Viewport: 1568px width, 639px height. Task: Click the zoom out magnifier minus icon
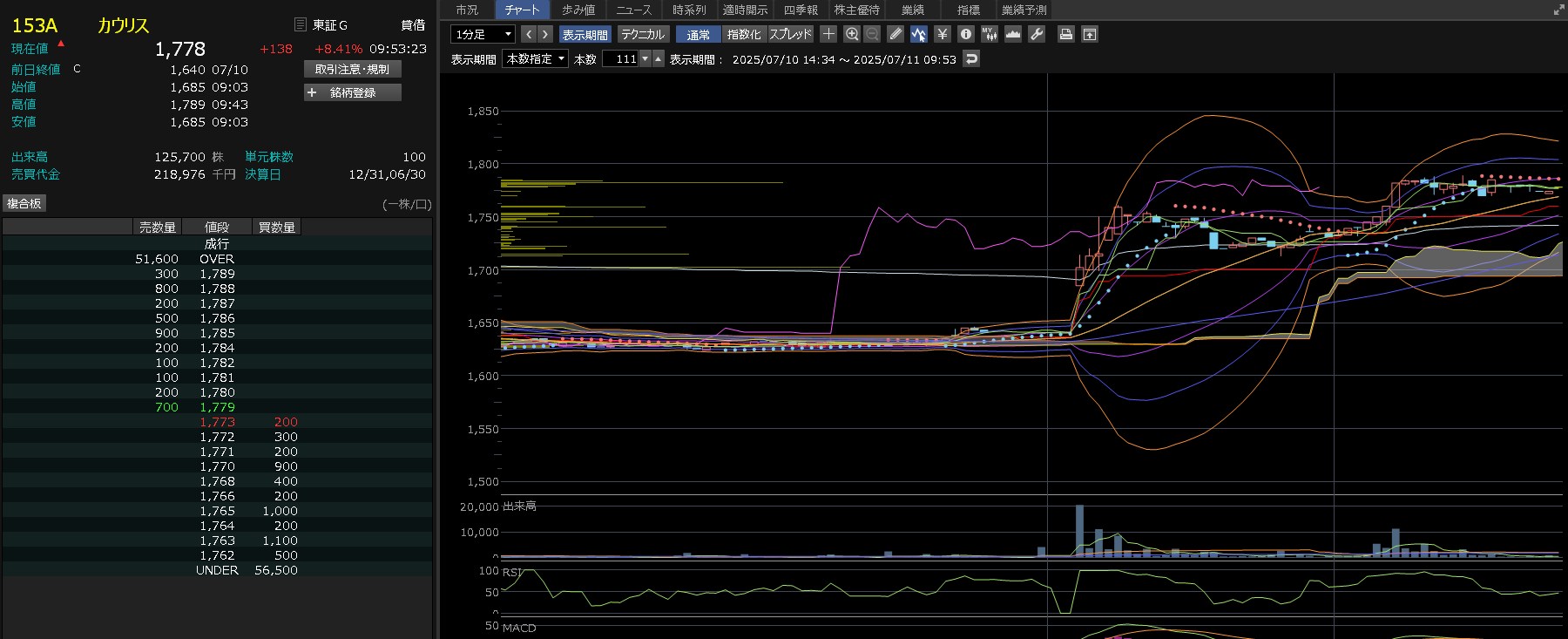point(872,34)
